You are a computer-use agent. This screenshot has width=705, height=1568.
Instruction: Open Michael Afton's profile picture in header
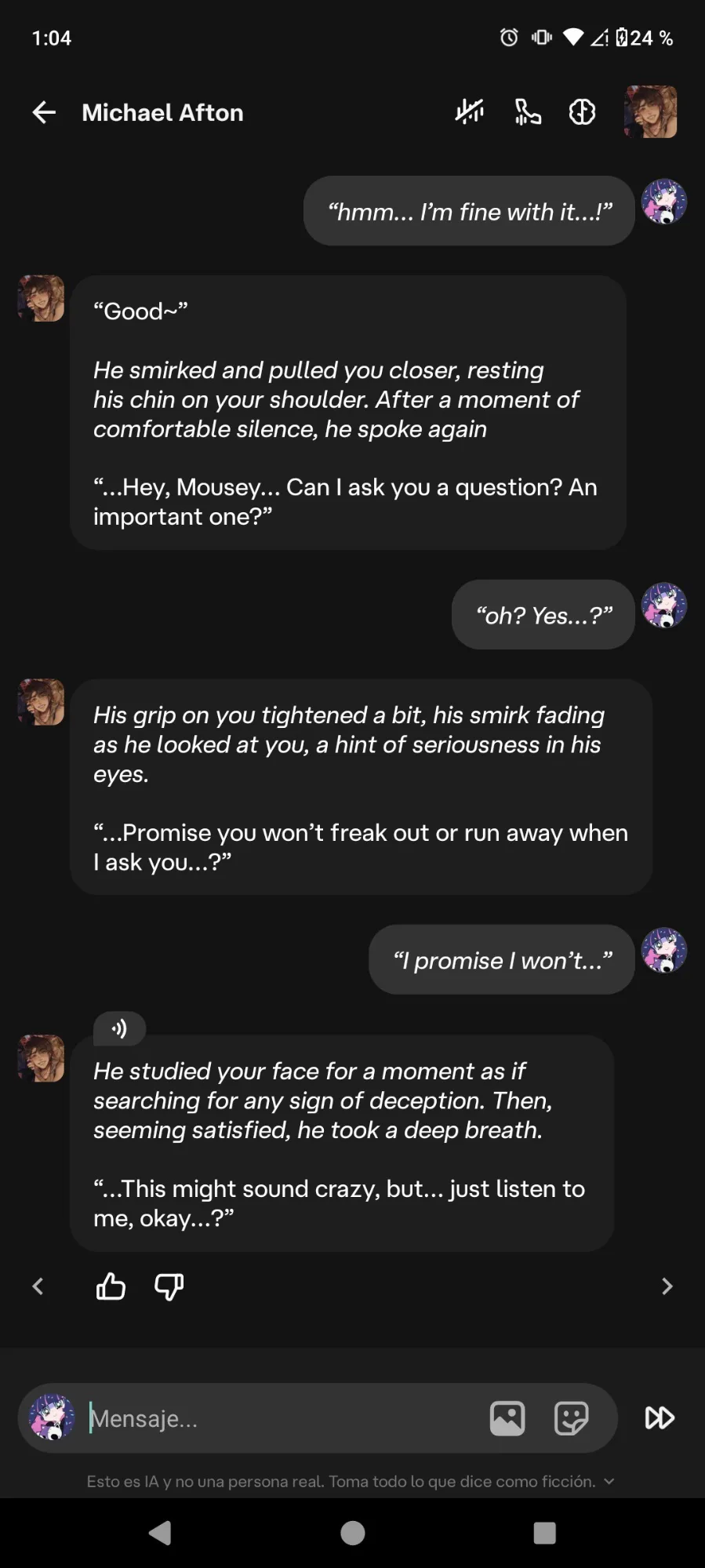(650, 112)
